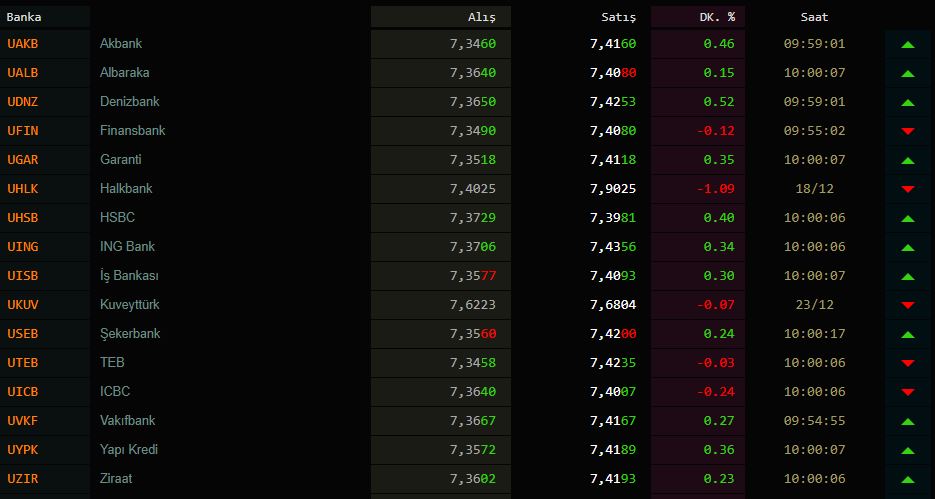The width and height of the screenshot is (935, 499).
Task: Click the red down arrow for Halkbank
Action: [908, 190]
